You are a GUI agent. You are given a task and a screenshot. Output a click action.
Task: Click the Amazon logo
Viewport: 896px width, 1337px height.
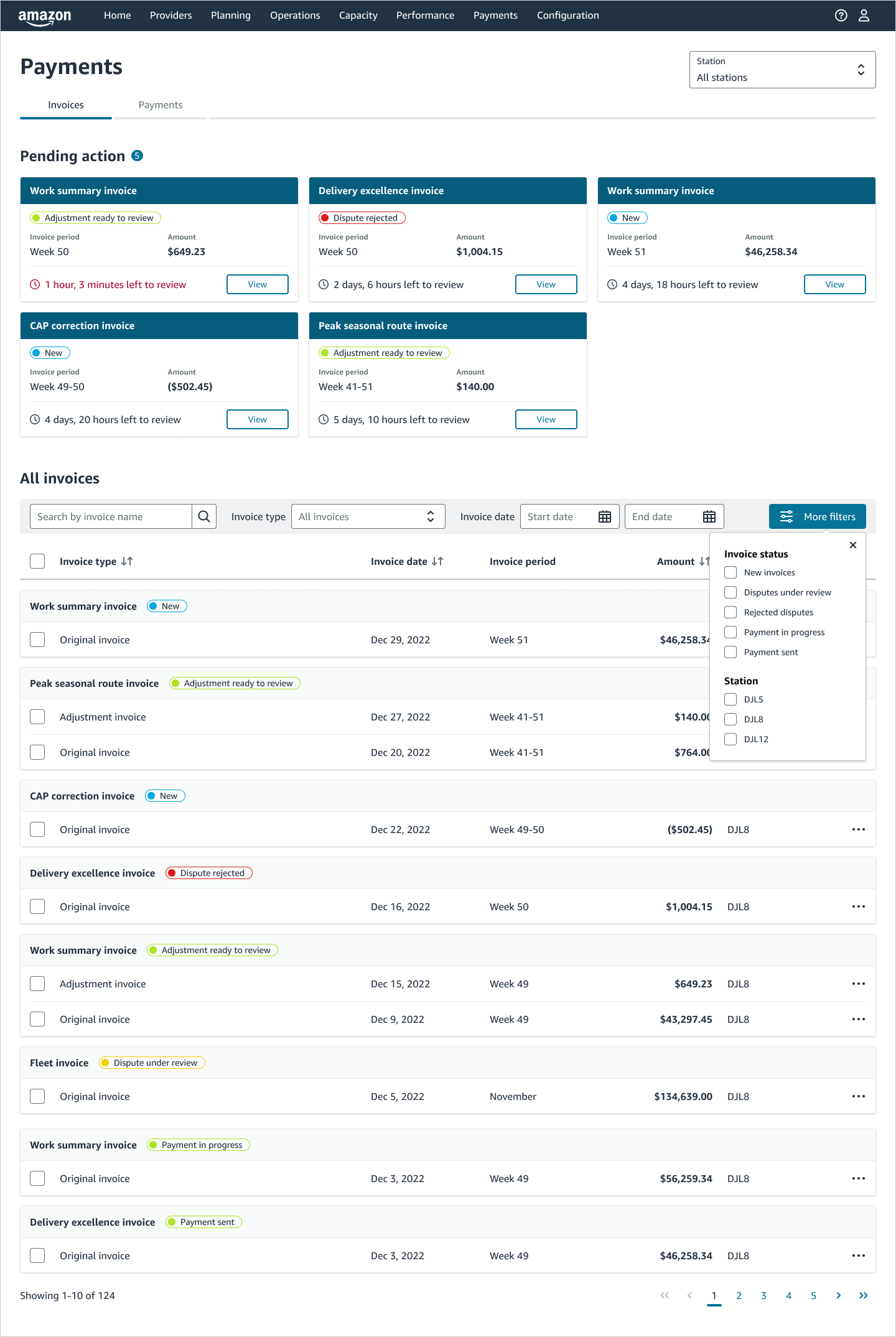point(45,17)
